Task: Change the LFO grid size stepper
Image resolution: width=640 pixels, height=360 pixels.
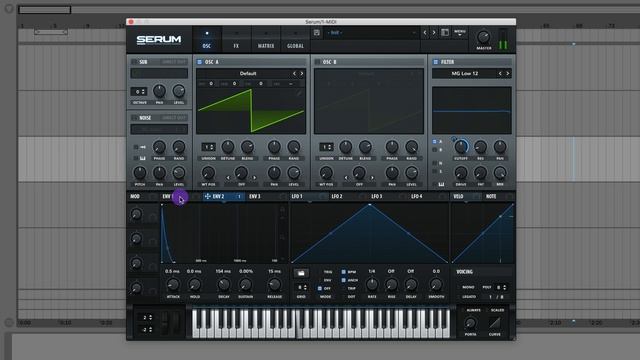Action: click(301, 287)
